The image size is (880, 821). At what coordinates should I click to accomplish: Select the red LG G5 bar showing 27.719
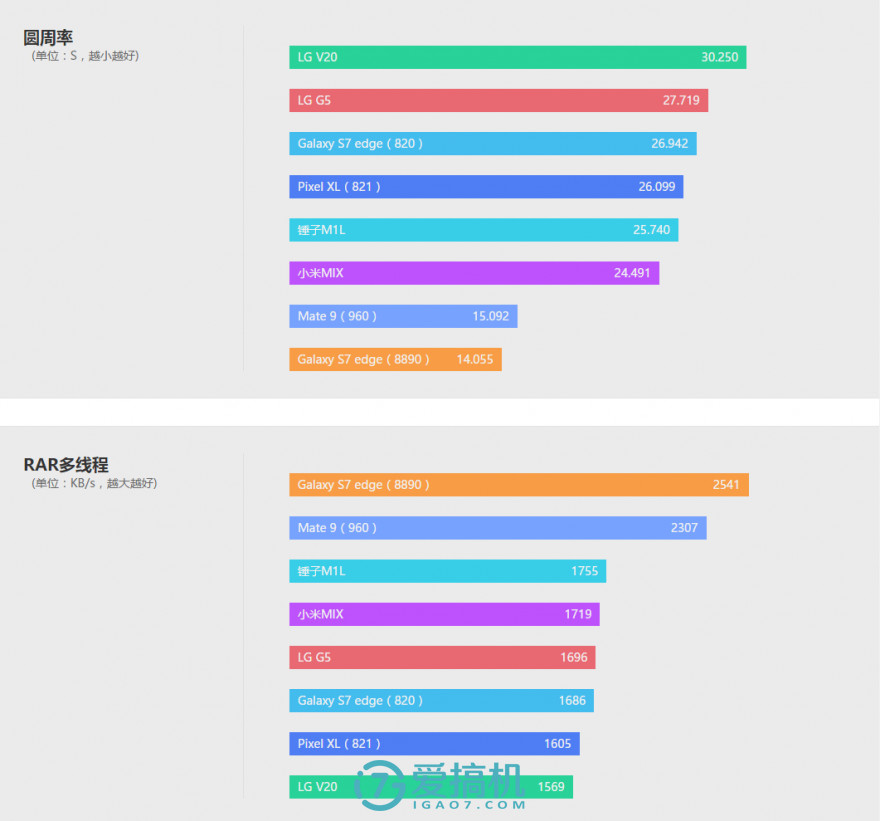point(498,100)
